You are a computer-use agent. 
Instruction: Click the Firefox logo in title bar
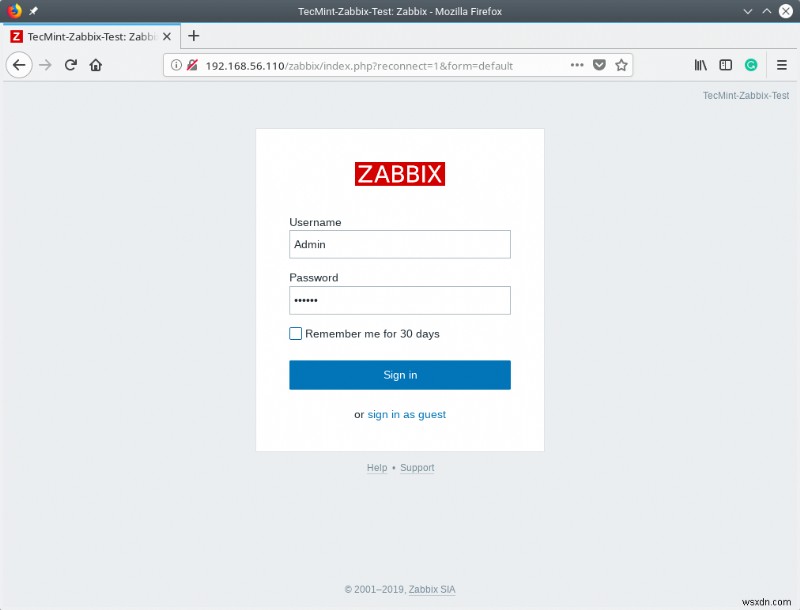click(x=14, y=11)
